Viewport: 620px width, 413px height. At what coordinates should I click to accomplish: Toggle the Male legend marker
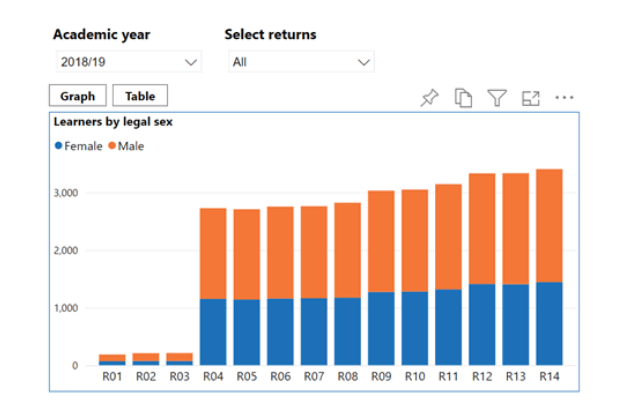(112, 146)
